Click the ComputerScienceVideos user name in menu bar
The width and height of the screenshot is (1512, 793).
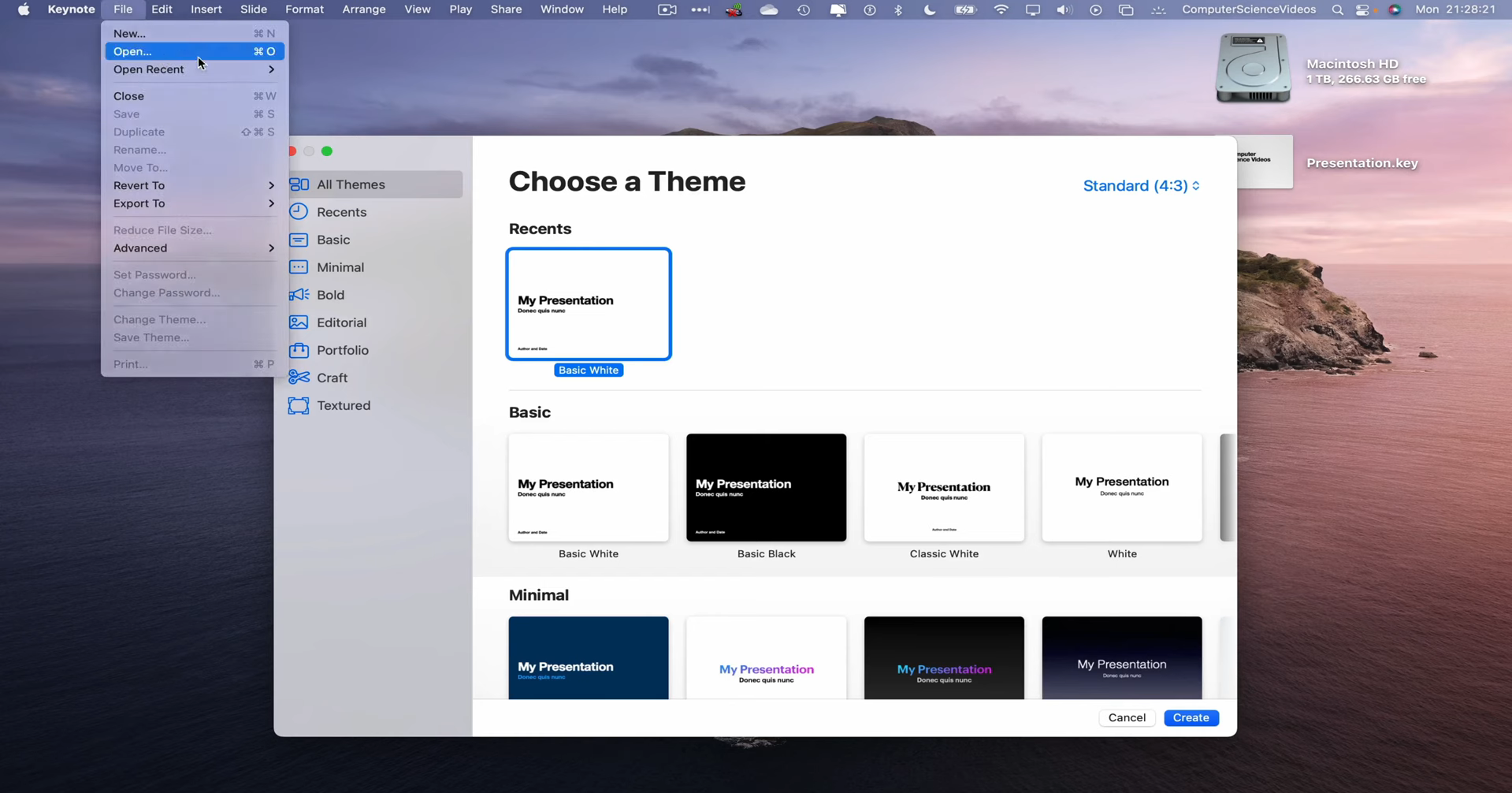(x=1249, y=9)
